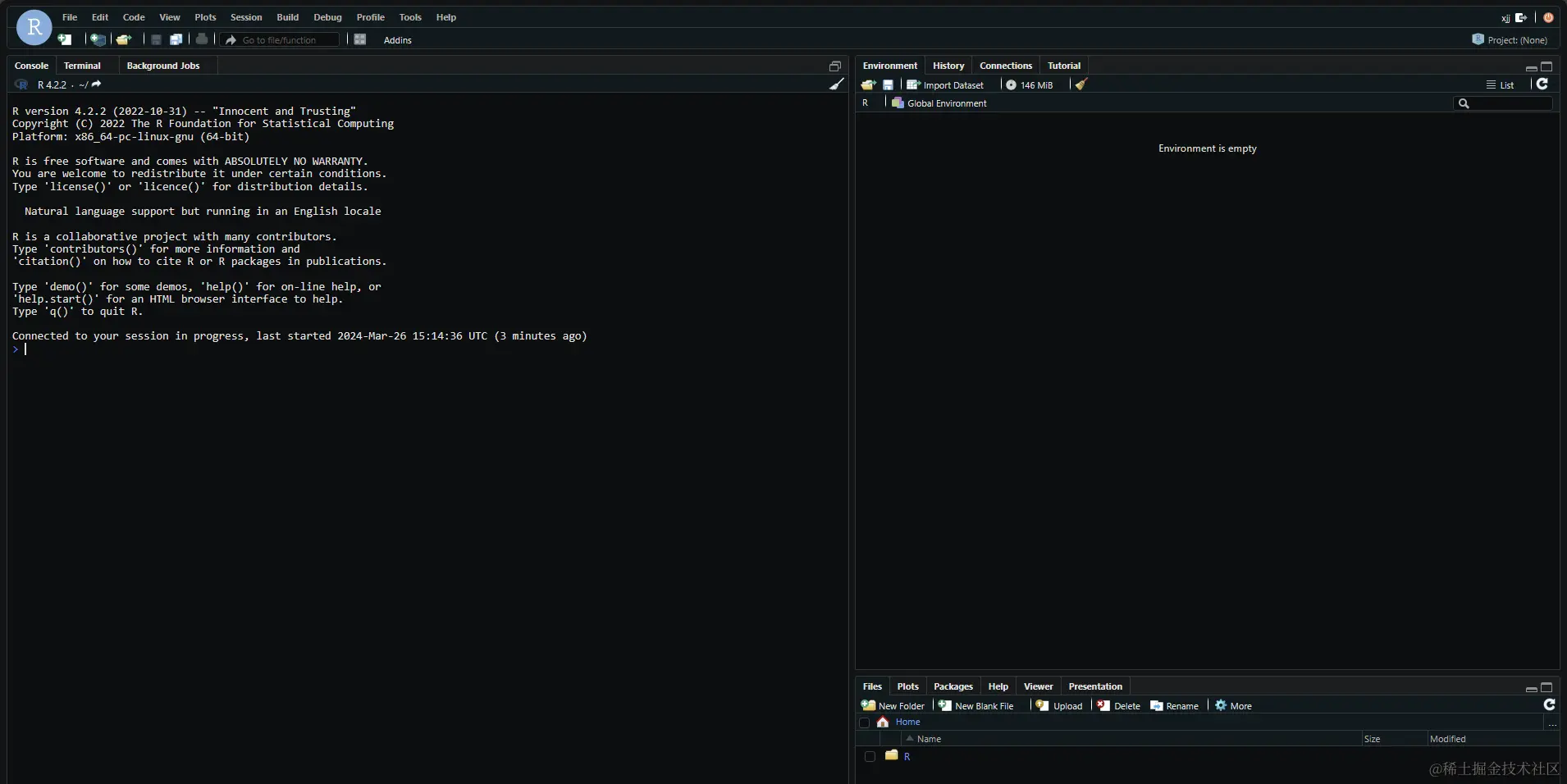Click the Go to file/function field
This screenshot has height=784, width=1567.
(281, 39)
